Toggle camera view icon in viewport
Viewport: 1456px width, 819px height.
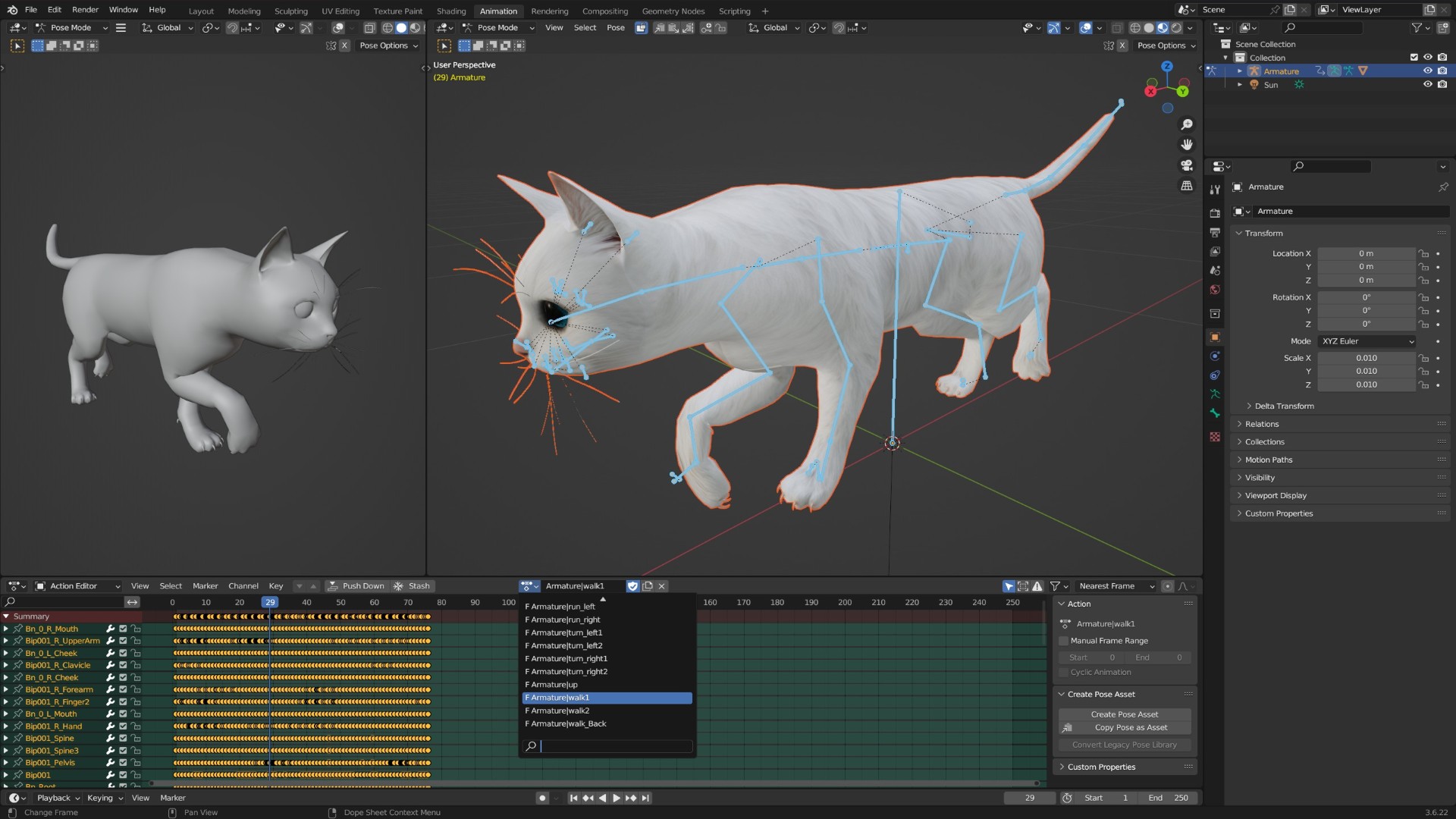point(1187,165)
